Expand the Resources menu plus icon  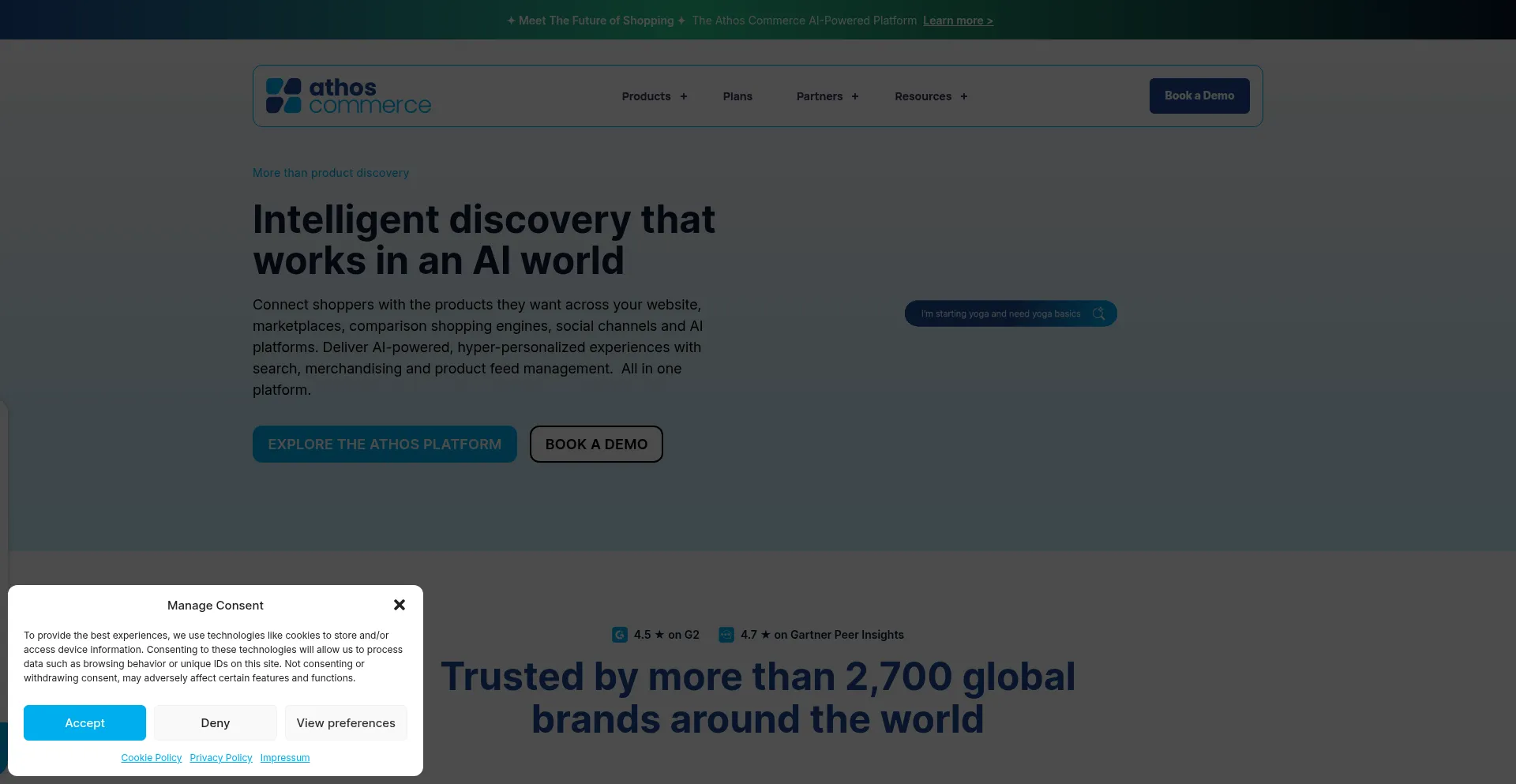click(964, 96)
